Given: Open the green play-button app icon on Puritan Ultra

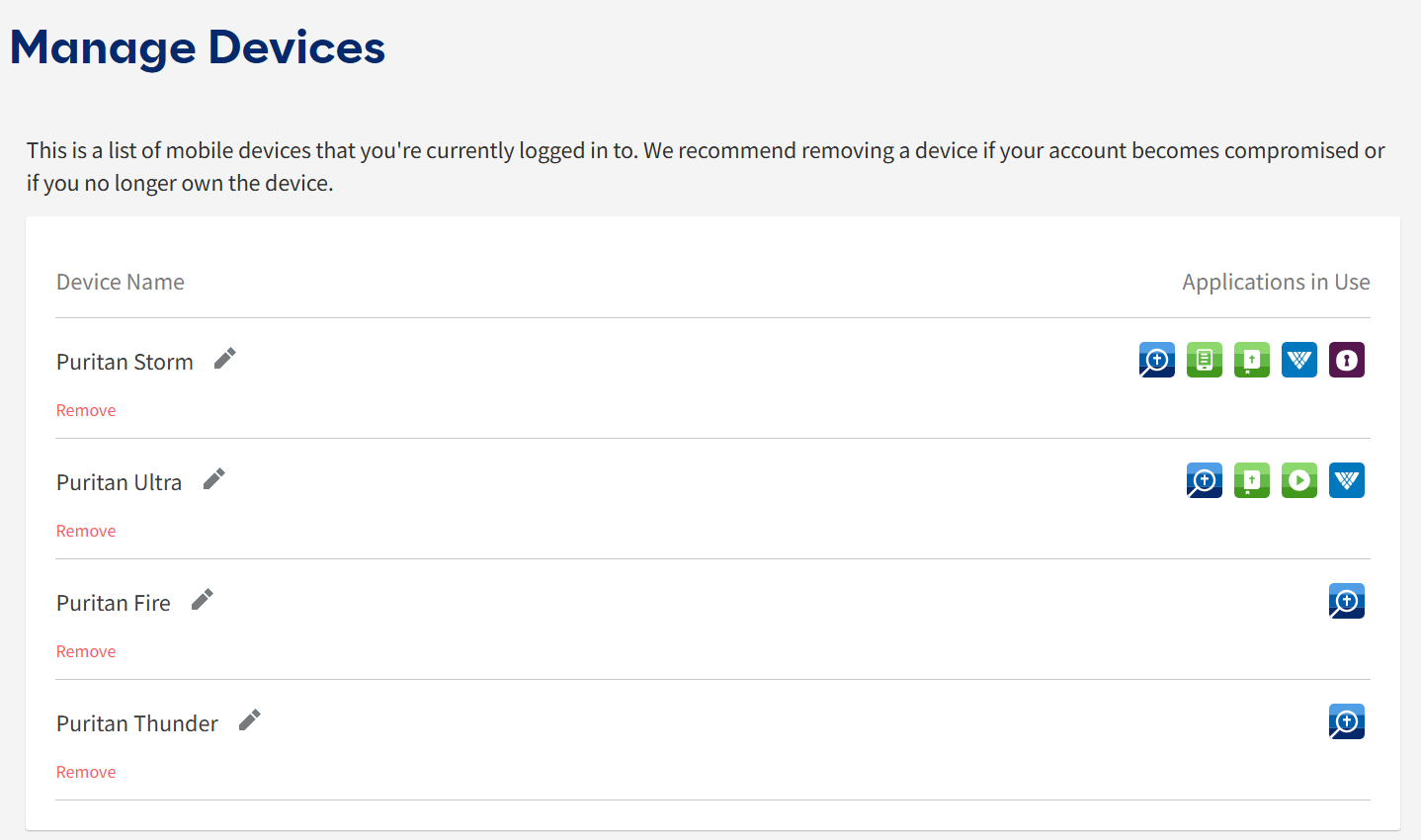Looking at the screenshot, I should pyautogui.click(x=1299, y=480).
